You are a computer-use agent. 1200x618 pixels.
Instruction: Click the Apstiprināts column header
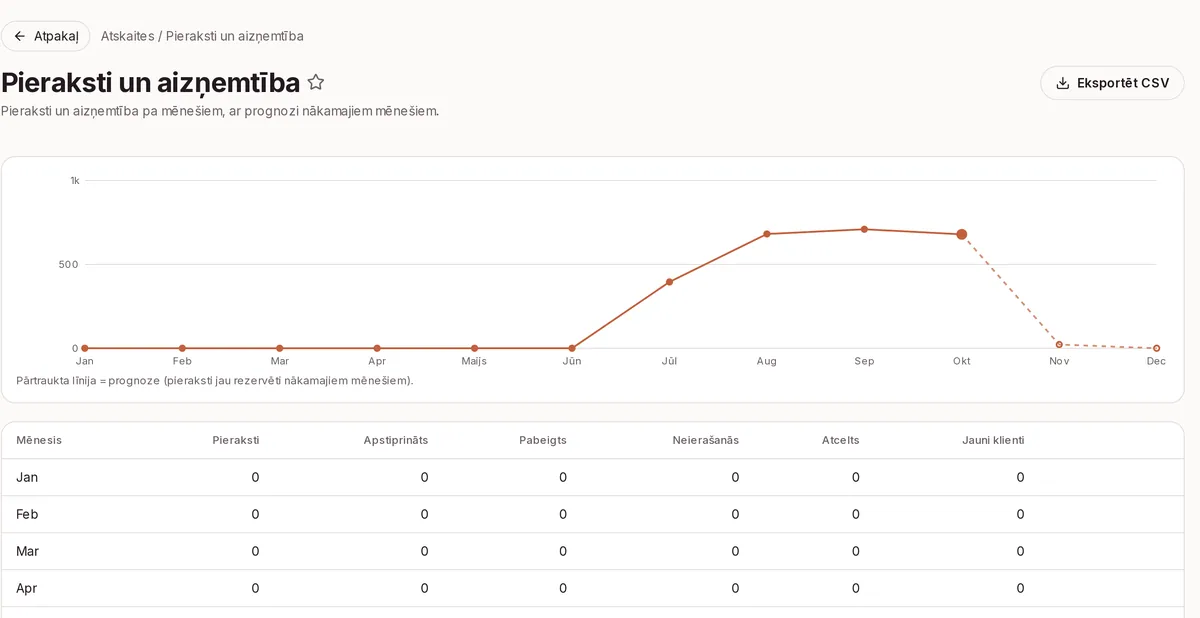point(396,440)
